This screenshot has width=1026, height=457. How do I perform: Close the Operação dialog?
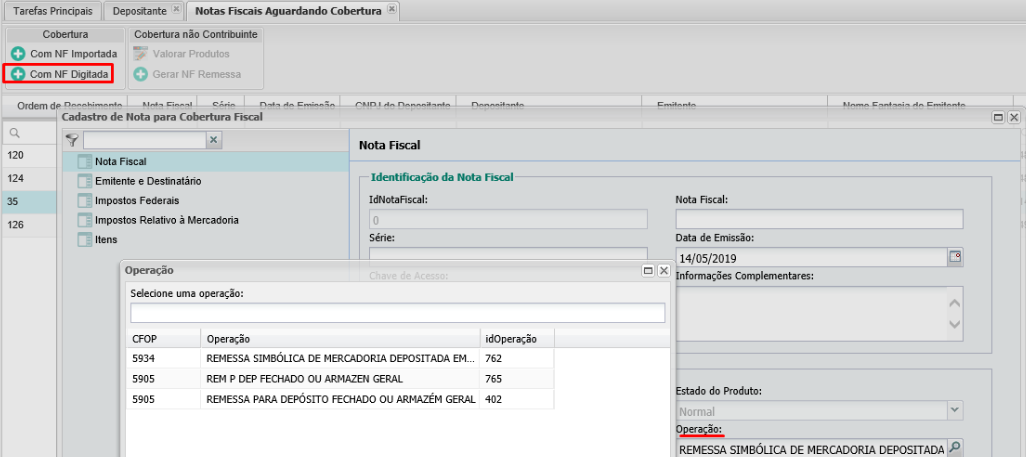663,270
